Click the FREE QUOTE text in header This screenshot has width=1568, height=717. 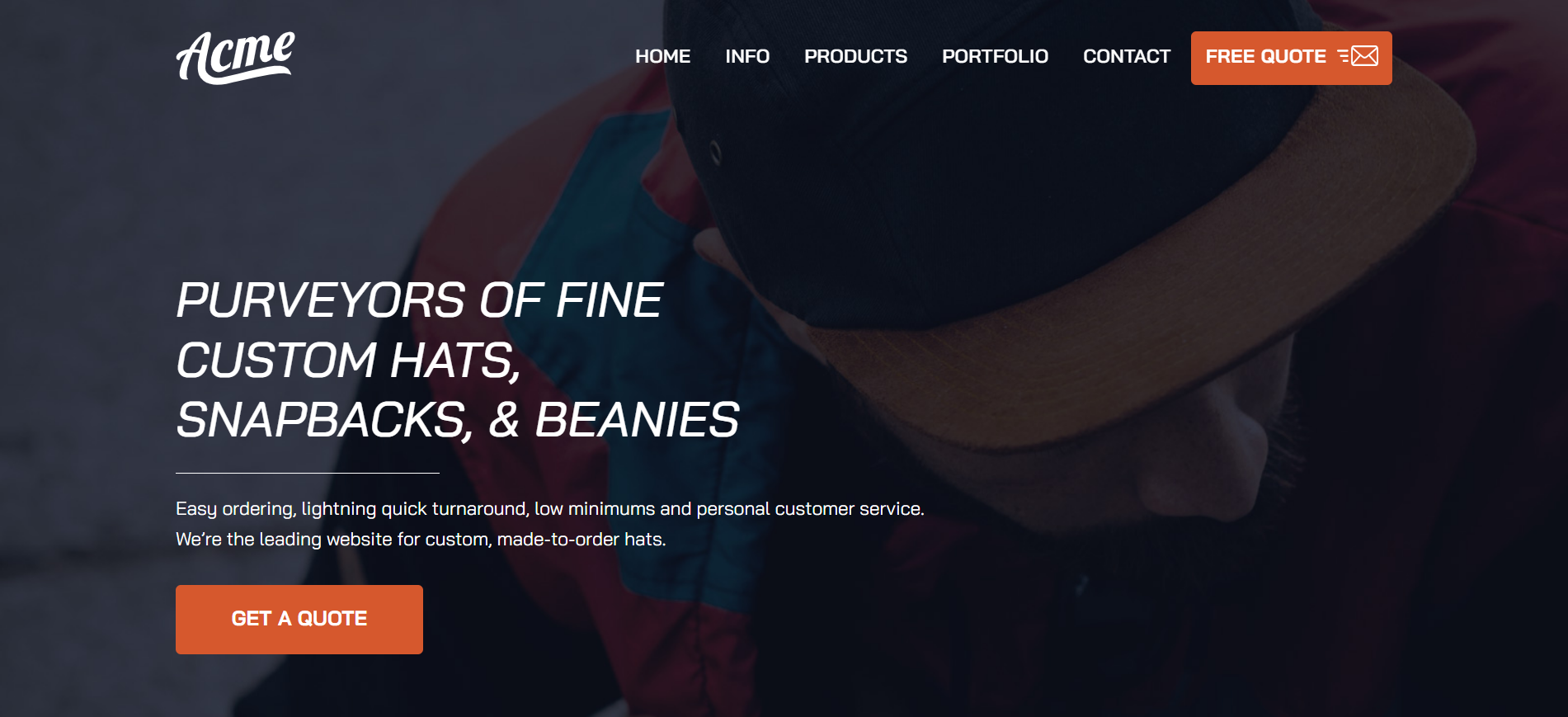click(x=1265, y=57)
